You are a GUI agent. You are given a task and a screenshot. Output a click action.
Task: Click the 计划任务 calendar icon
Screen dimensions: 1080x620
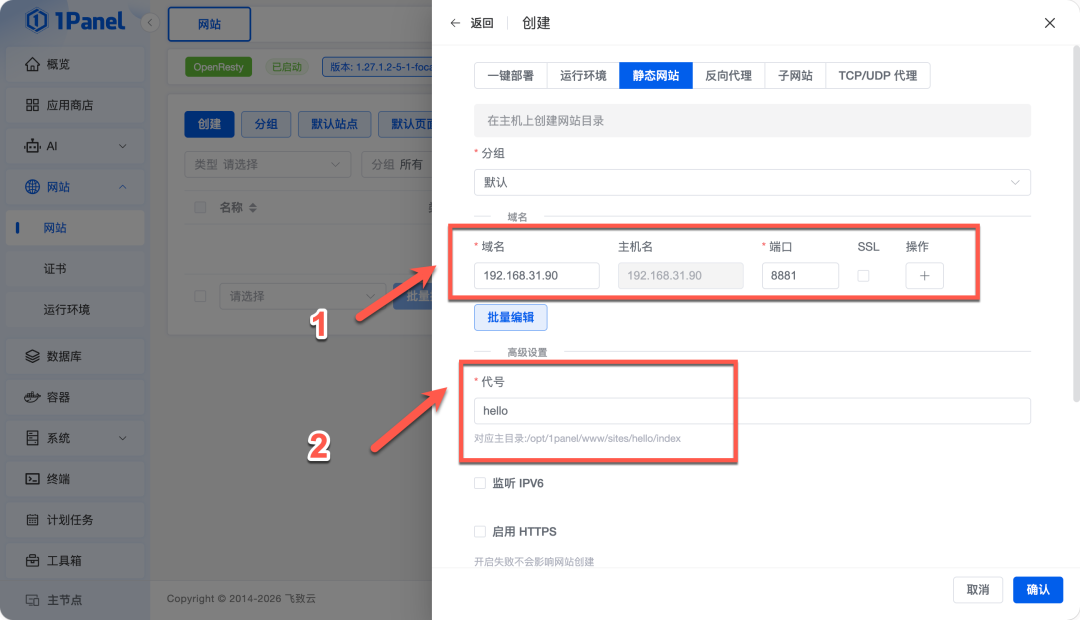[32, 520]
